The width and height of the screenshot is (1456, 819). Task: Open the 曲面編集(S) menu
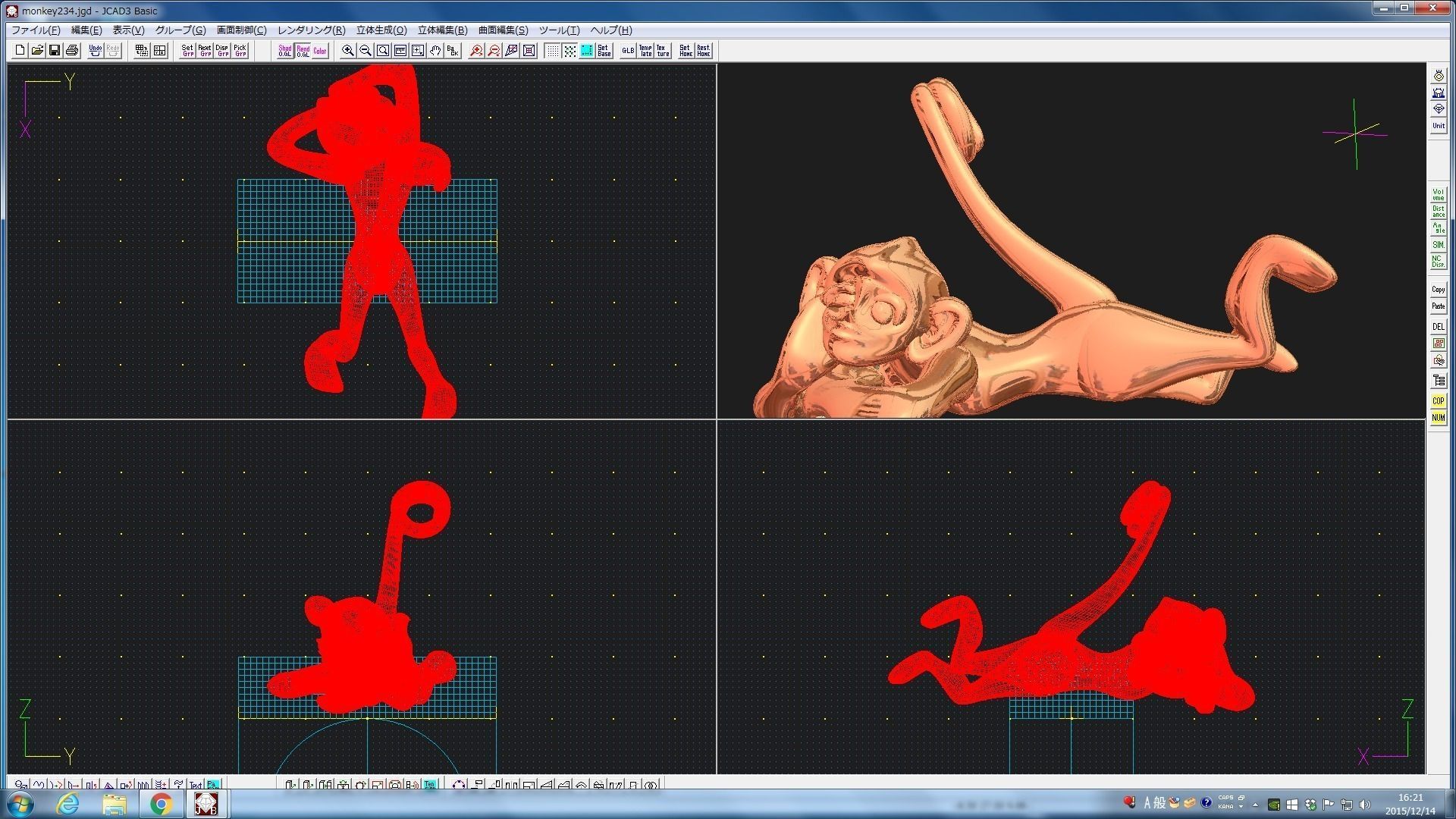pyautogui.click(x=503, y=30)
